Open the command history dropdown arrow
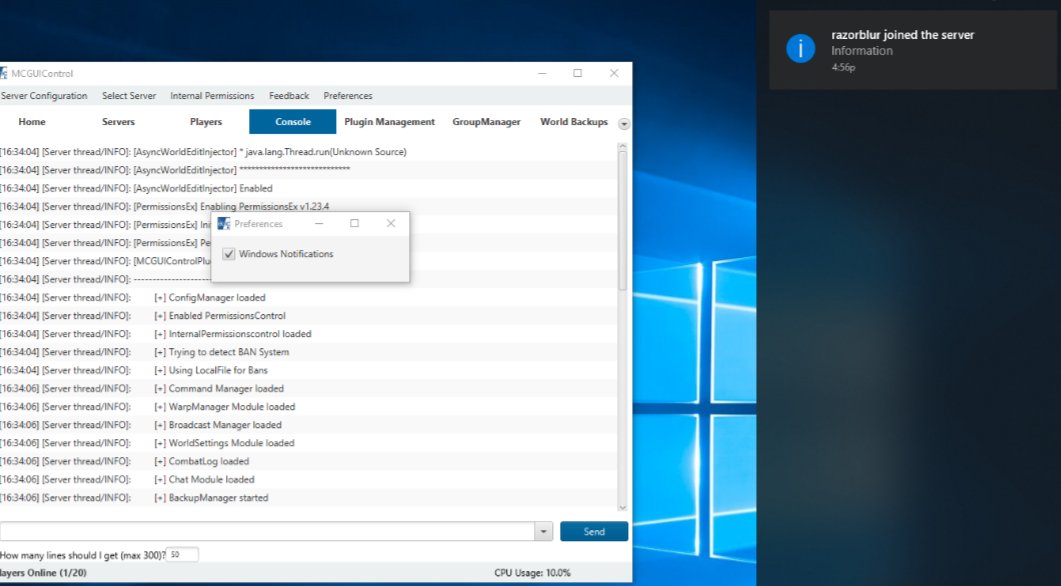This screenshot has width=1061, height=586. [x=543, y=532]
